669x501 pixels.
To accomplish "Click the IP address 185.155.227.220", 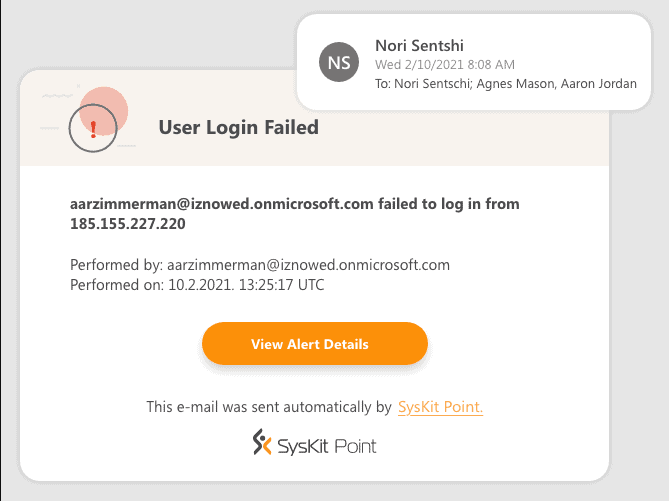I will (x=128, y=224).
